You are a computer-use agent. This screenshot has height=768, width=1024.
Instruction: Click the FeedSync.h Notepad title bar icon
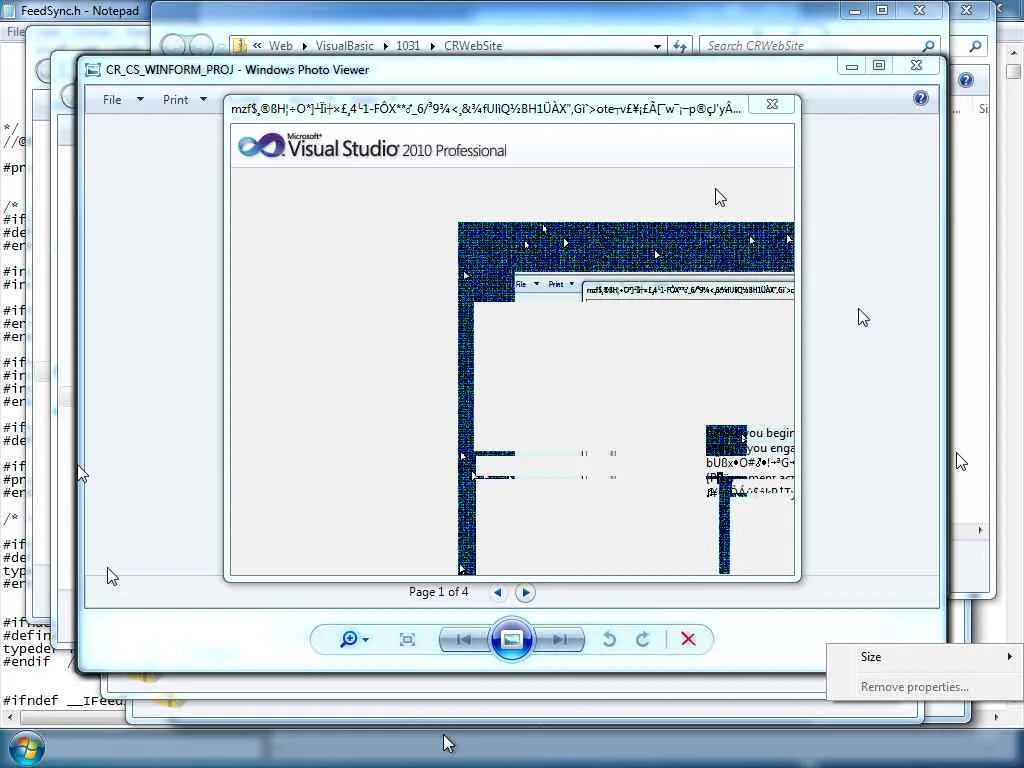click(9, 10)
